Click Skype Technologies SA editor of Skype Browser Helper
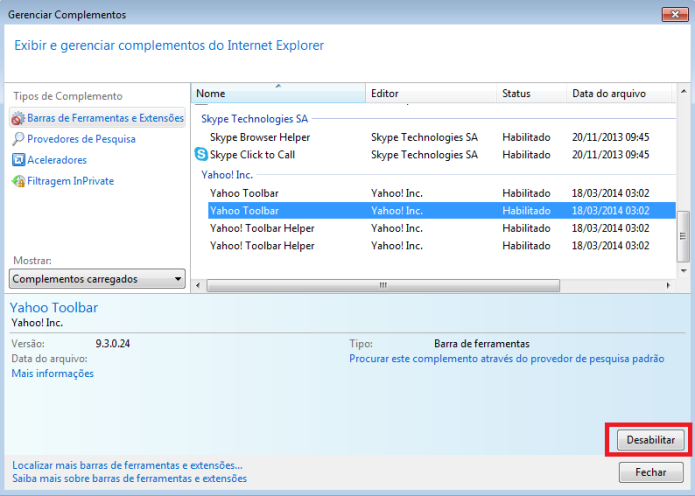The image size is (695, 496). click(424, 137)
